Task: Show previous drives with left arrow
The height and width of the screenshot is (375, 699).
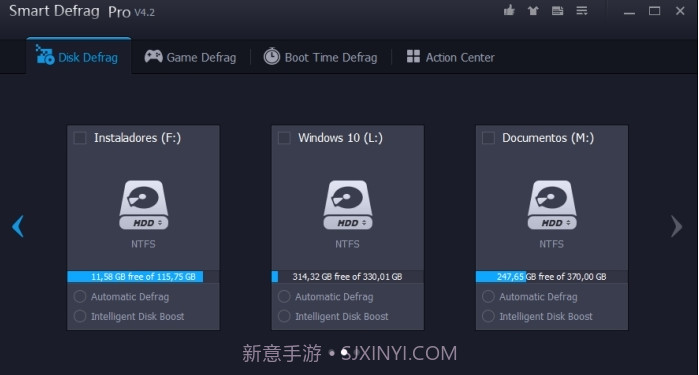Action: (18, 226)
